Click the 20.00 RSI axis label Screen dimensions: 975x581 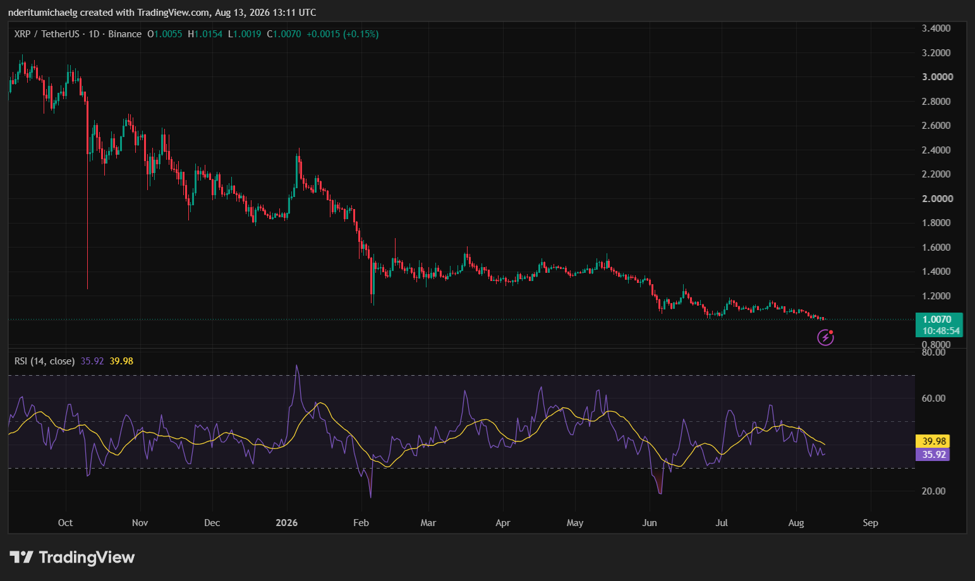pos(933,491)
